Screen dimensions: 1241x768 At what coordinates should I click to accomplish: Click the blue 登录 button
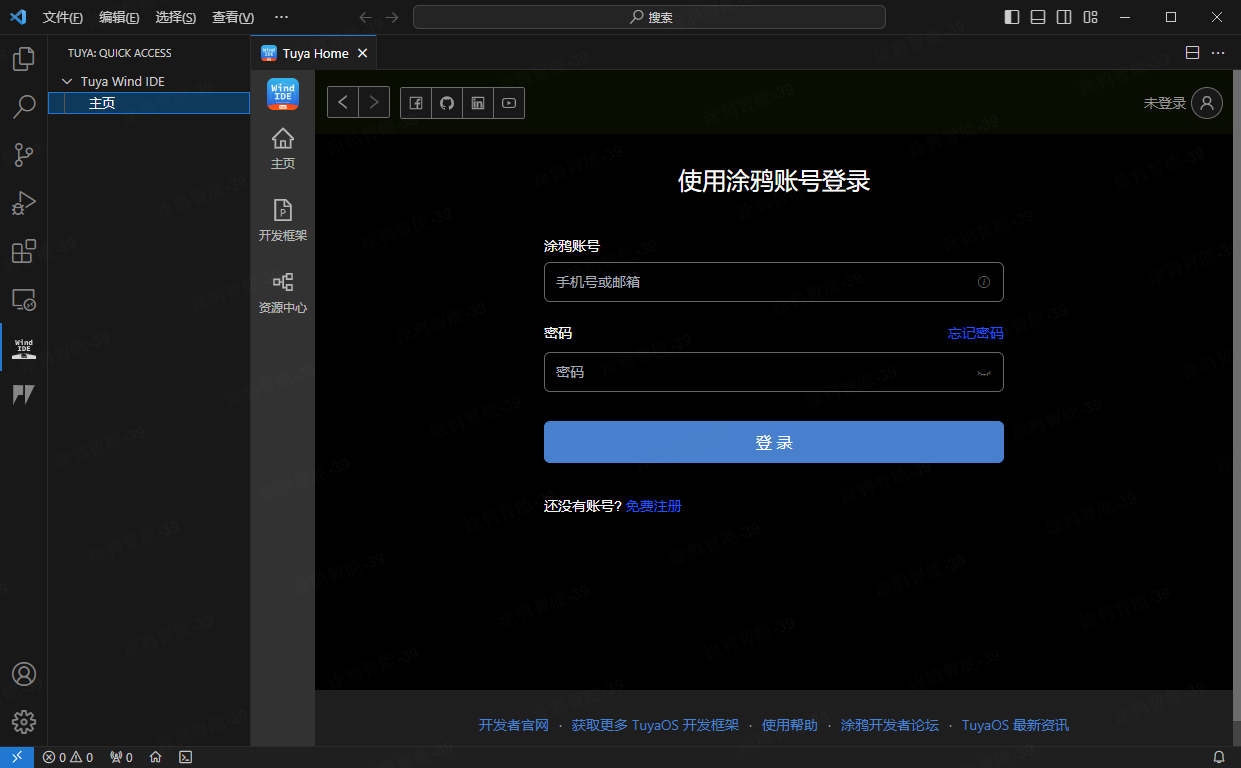pos(773,442)
